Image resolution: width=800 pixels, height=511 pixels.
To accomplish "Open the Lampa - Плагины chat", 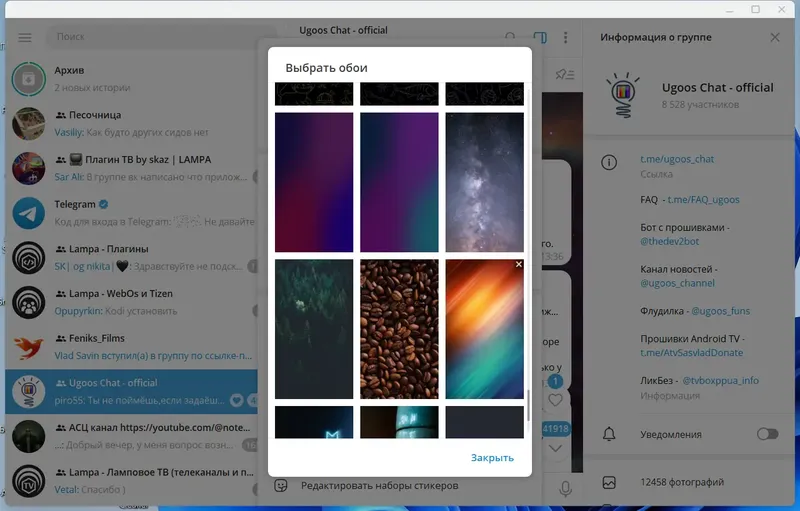I will coord(132,258).
